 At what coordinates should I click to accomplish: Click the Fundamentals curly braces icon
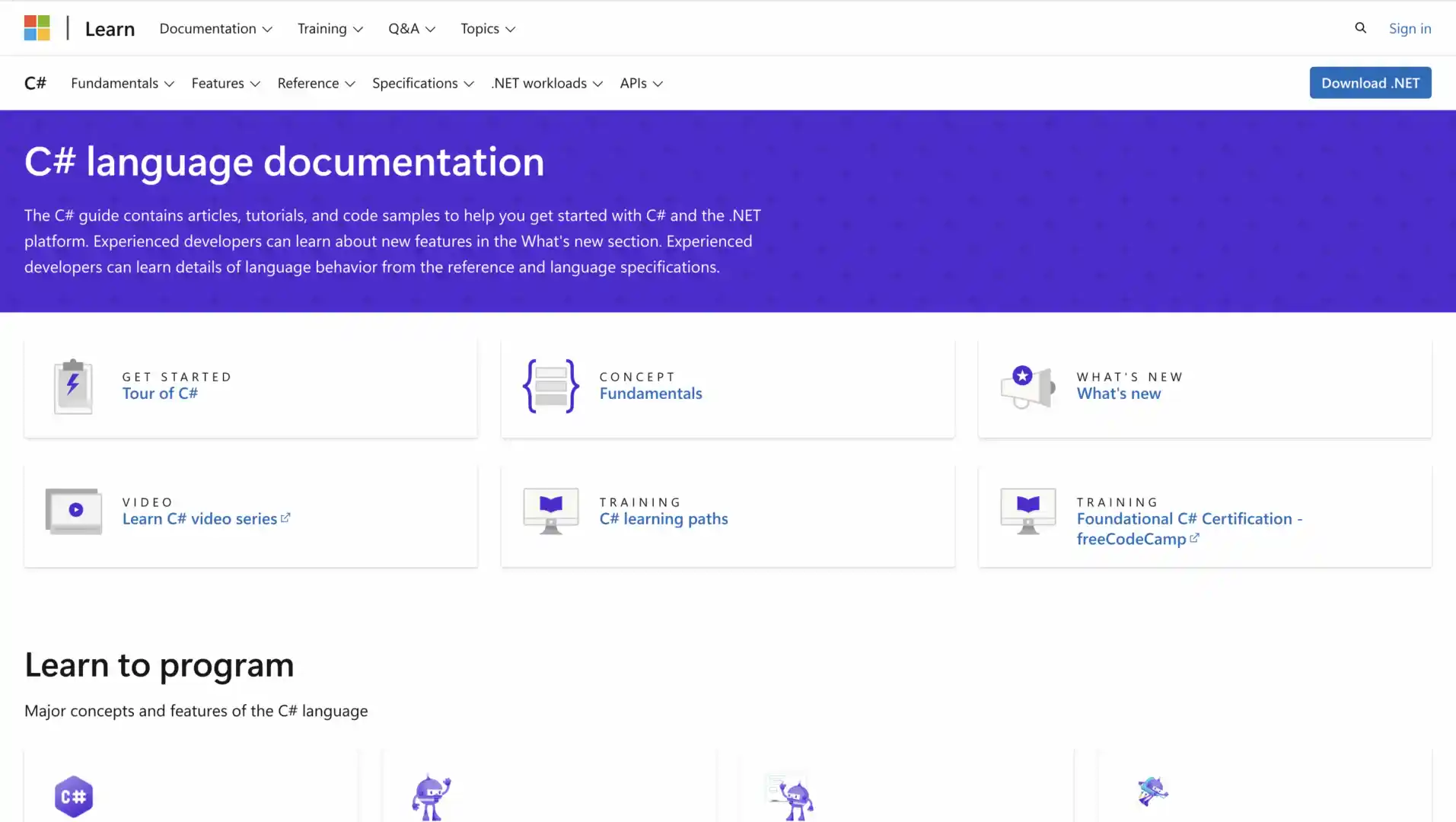tap(551, 386)
